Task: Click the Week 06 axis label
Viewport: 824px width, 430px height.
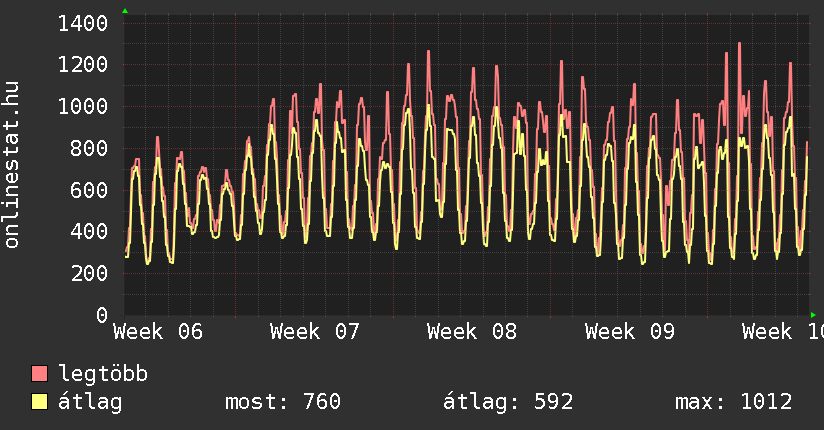Action: (158, 332)
